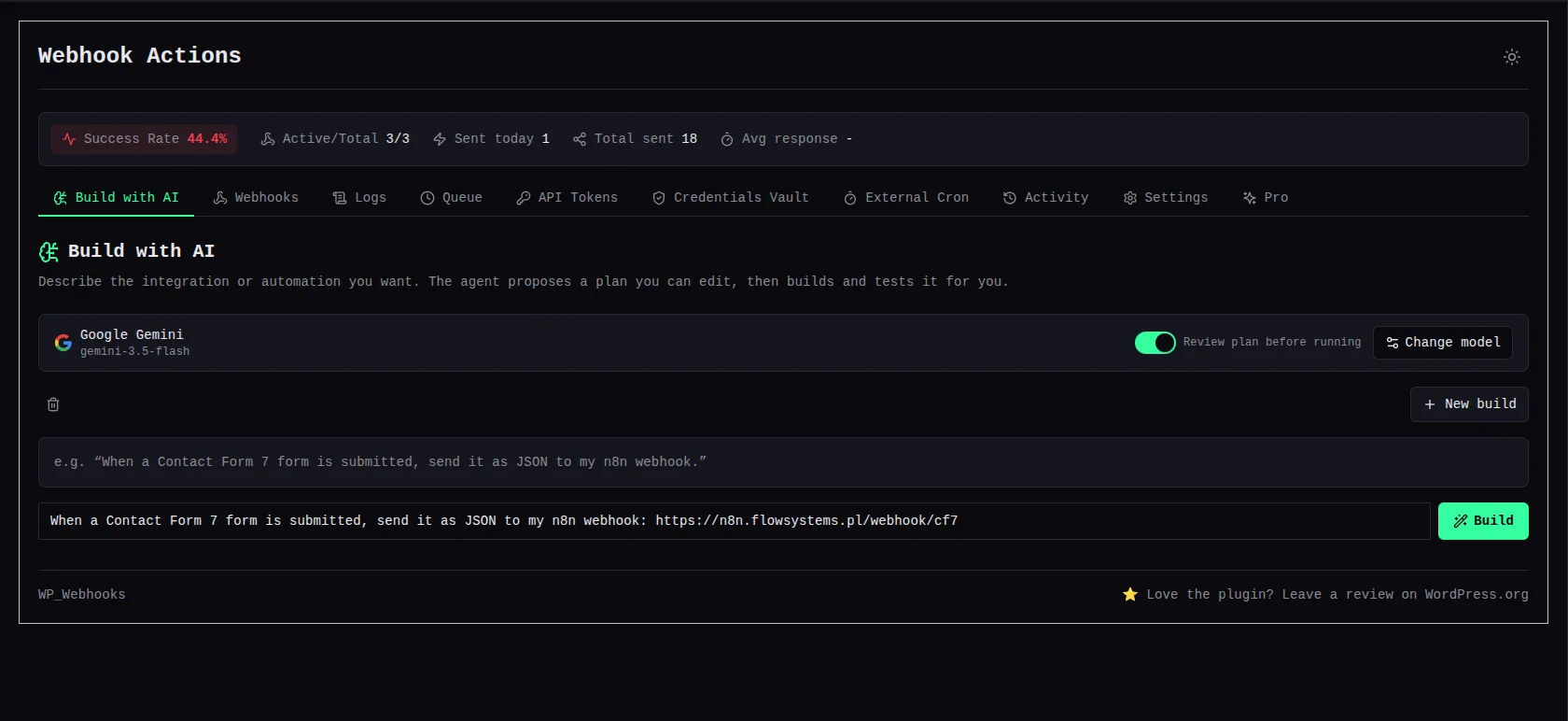Click the star icon in footer
The width and height of the screenshot is (1568, 721).
(x=1130, y=595)
